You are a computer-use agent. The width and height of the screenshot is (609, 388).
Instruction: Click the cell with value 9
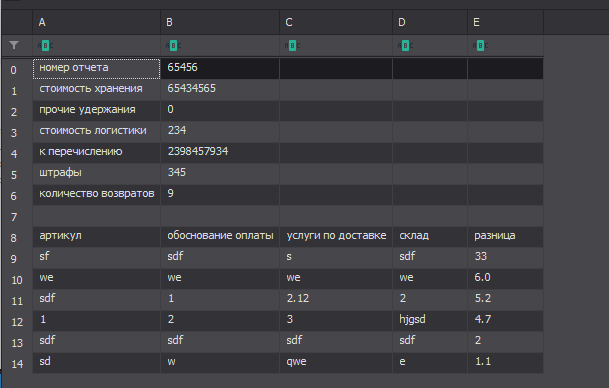click(x=220, y=195)
